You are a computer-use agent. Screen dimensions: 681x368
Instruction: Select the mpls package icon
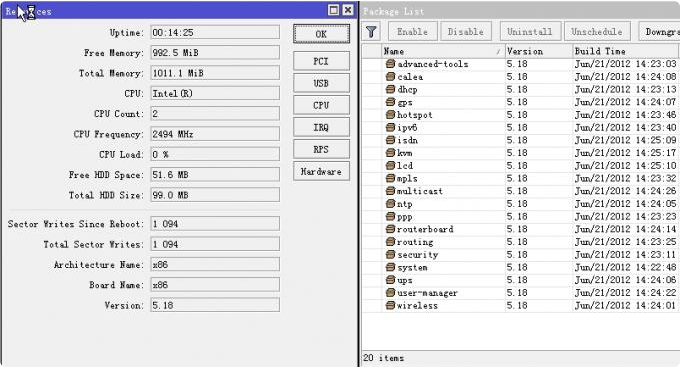pyautogui.click(x=390, y=178)
